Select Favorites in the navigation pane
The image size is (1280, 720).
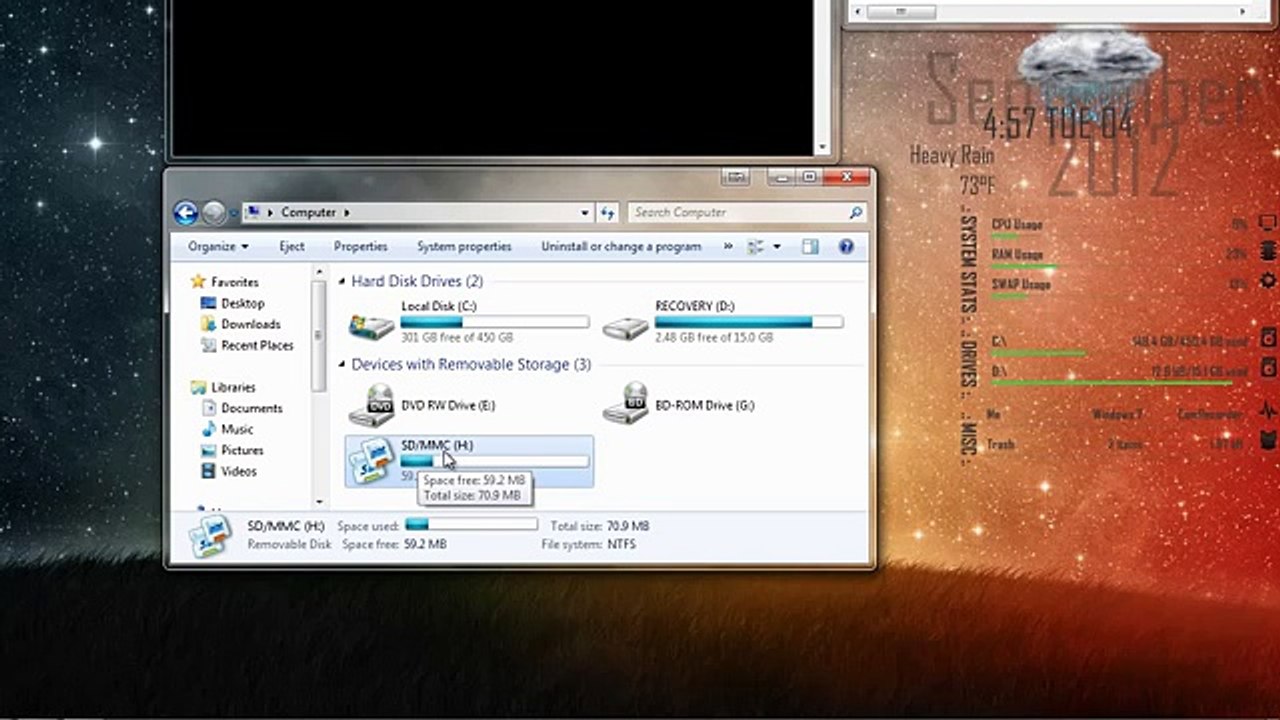pyautogui.click(x=234, y=282)
